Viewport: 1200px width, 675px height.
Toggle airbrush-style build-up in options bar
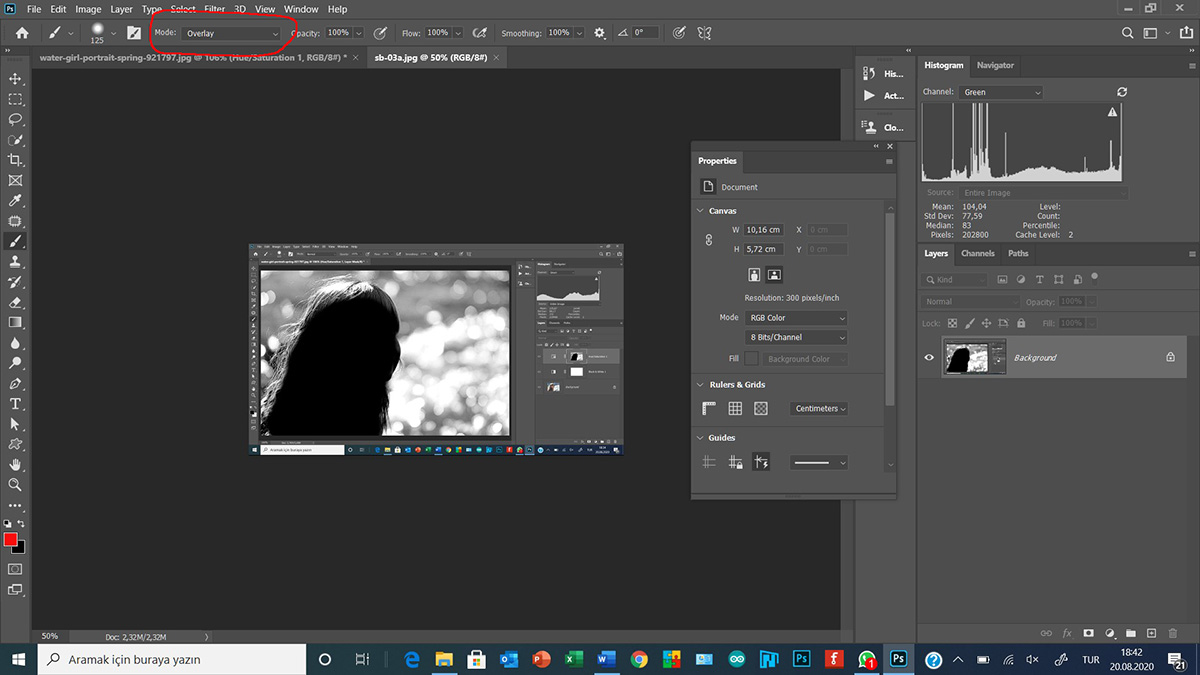[x=480, y=33]
